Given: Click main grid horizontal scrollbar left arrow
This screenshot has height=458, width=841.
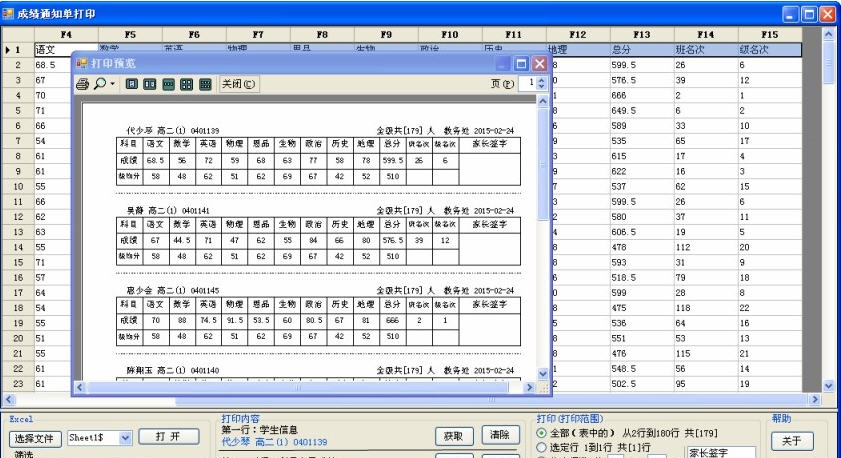Looking at the screenshot, I should tap(9, 400).
